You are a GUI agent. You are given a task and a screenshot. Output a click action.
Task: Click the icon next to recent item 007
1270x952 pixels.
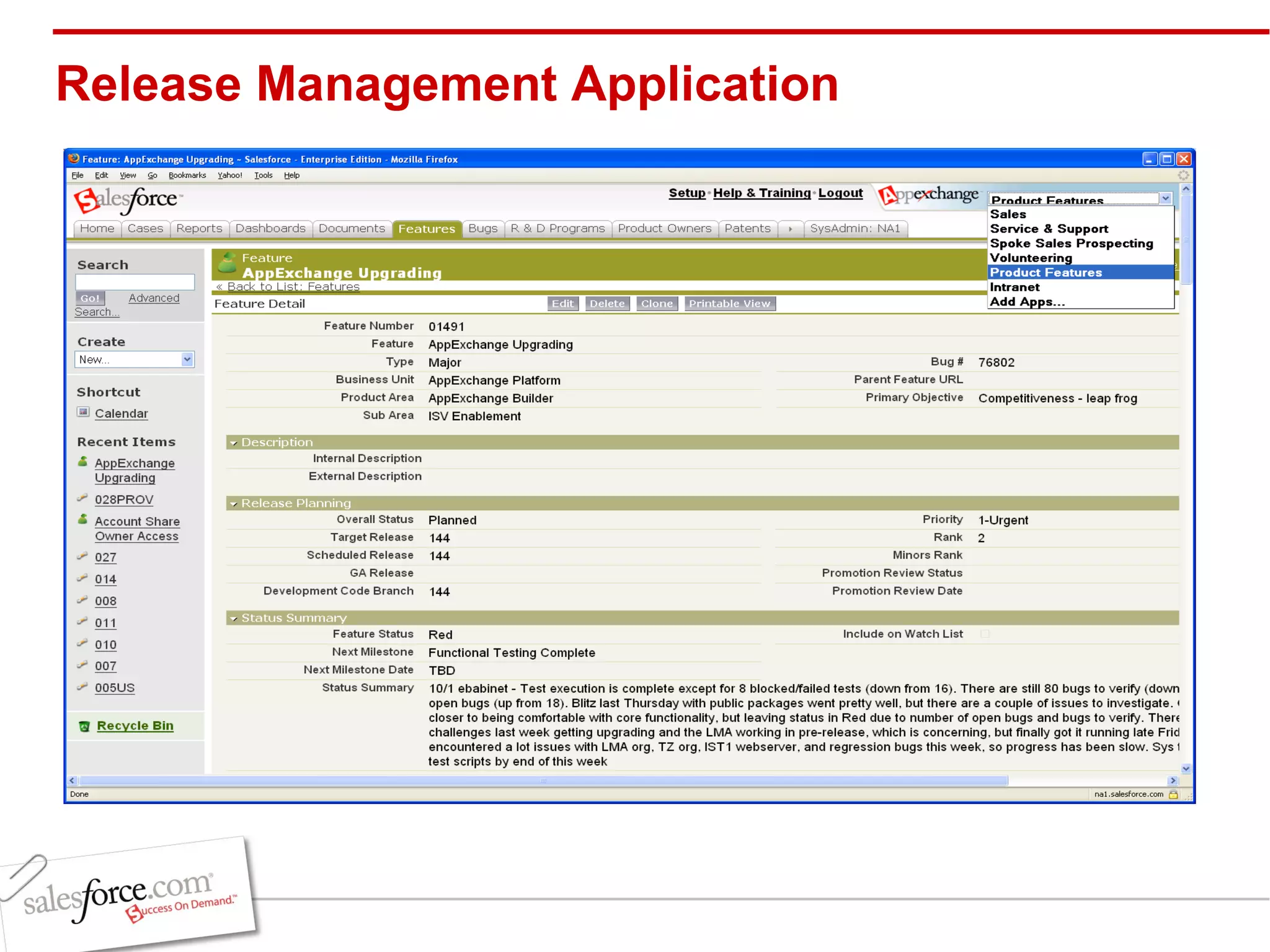click(82, 664)
